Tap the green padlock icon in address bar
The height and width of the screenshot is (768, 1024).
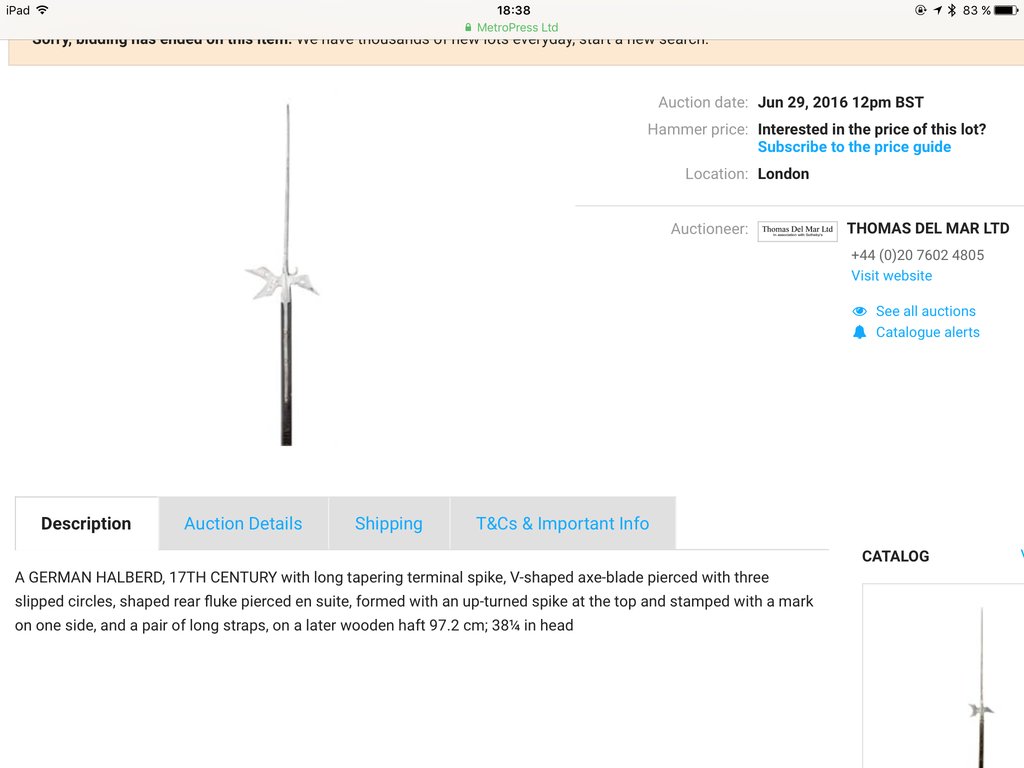point(468,27)
